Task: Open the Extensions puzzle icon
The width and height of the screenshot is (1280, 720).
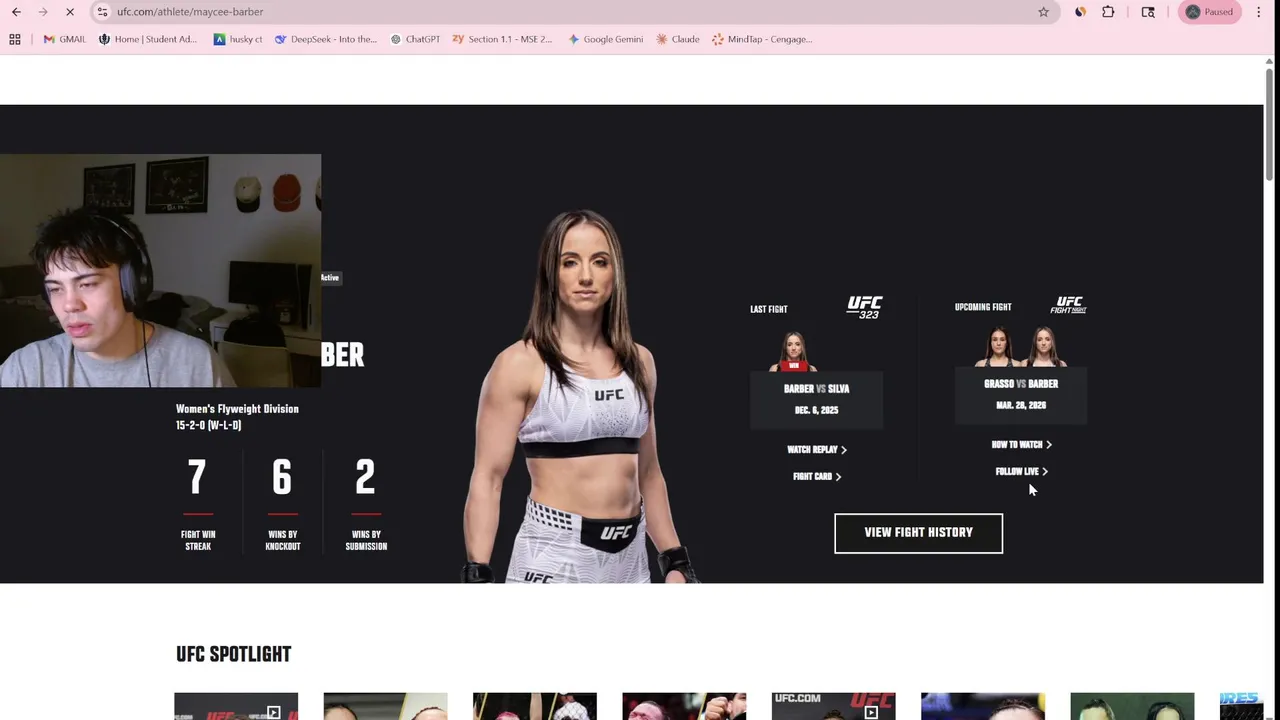Action: point(1108,12)
